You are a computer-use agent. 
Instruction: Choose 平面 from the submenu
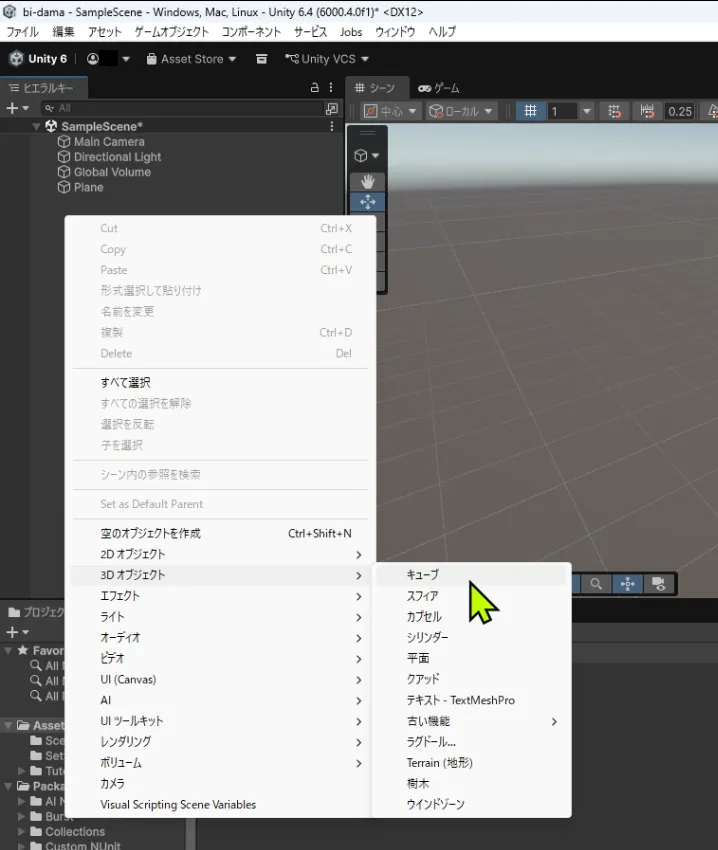pyautogui.click(x=471, y=658)
